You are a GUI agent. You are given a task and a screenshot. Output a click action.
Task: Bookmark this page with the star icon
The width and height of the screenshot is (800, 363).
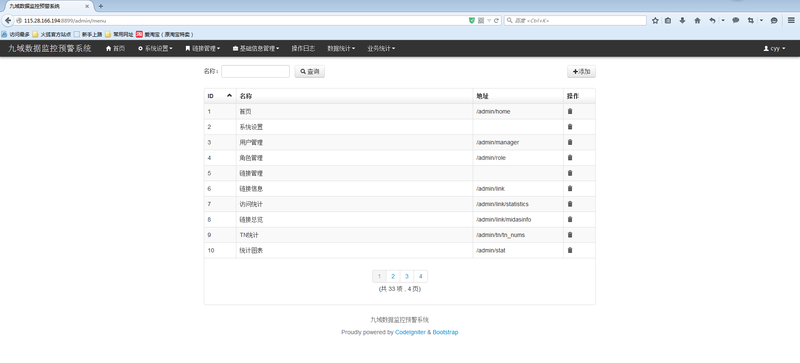click(x=656, y=20)
